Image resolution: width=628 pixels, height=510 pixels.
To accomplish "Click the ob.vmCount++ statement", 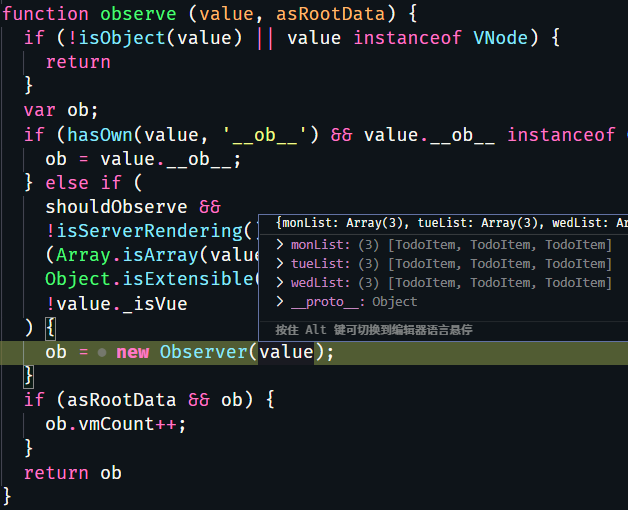I will (116, 424).
